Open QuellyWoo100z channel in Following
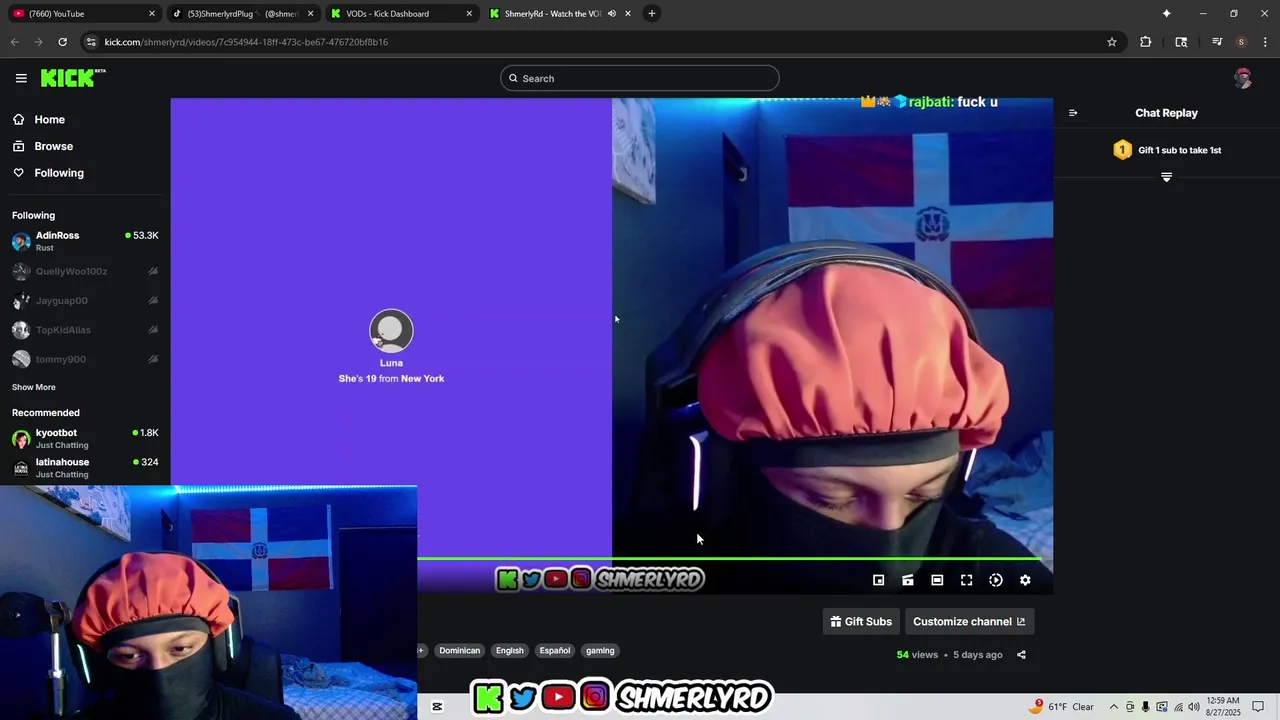Viewport: 1280px width, 720px height. click(x=85, y=271)
